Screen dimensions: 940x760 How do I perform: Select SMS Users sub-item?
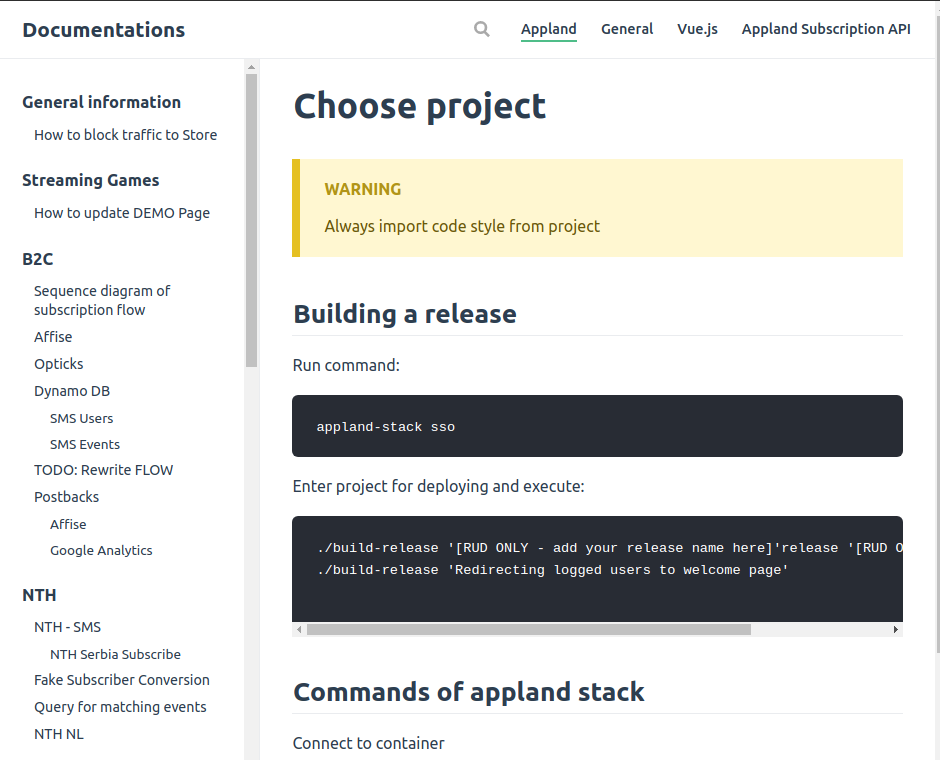coord(82,418)
